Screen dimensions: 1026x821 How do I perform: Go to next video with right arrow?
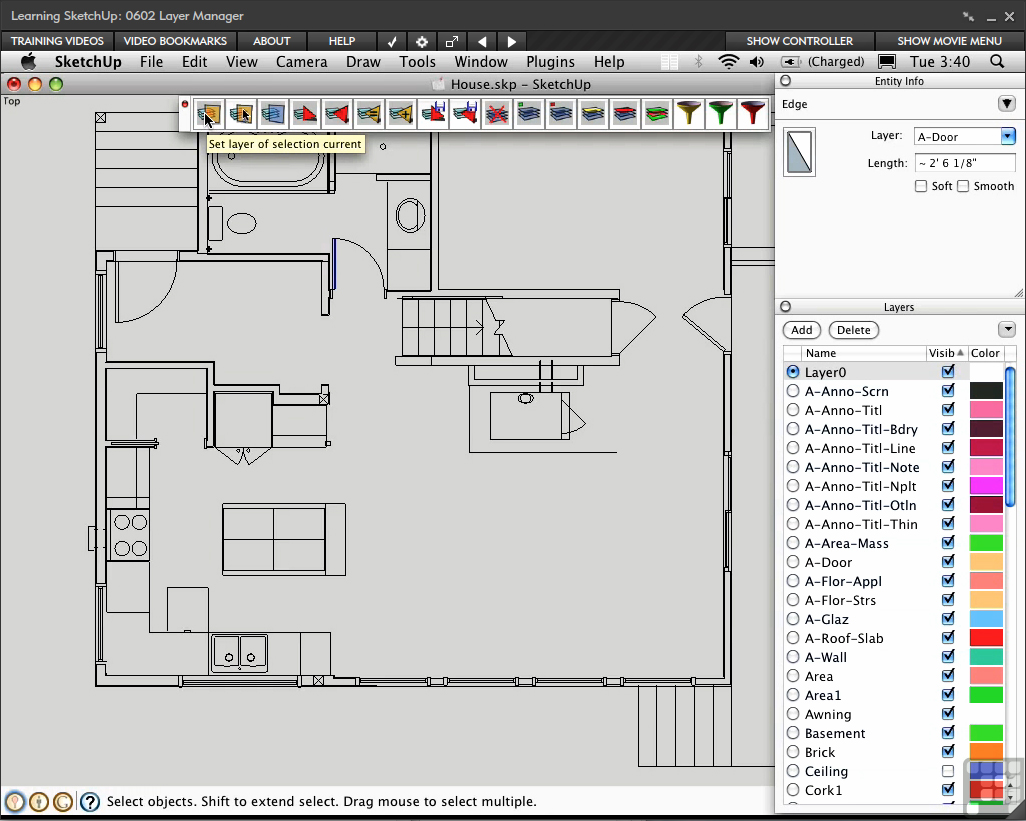[512, 41]
